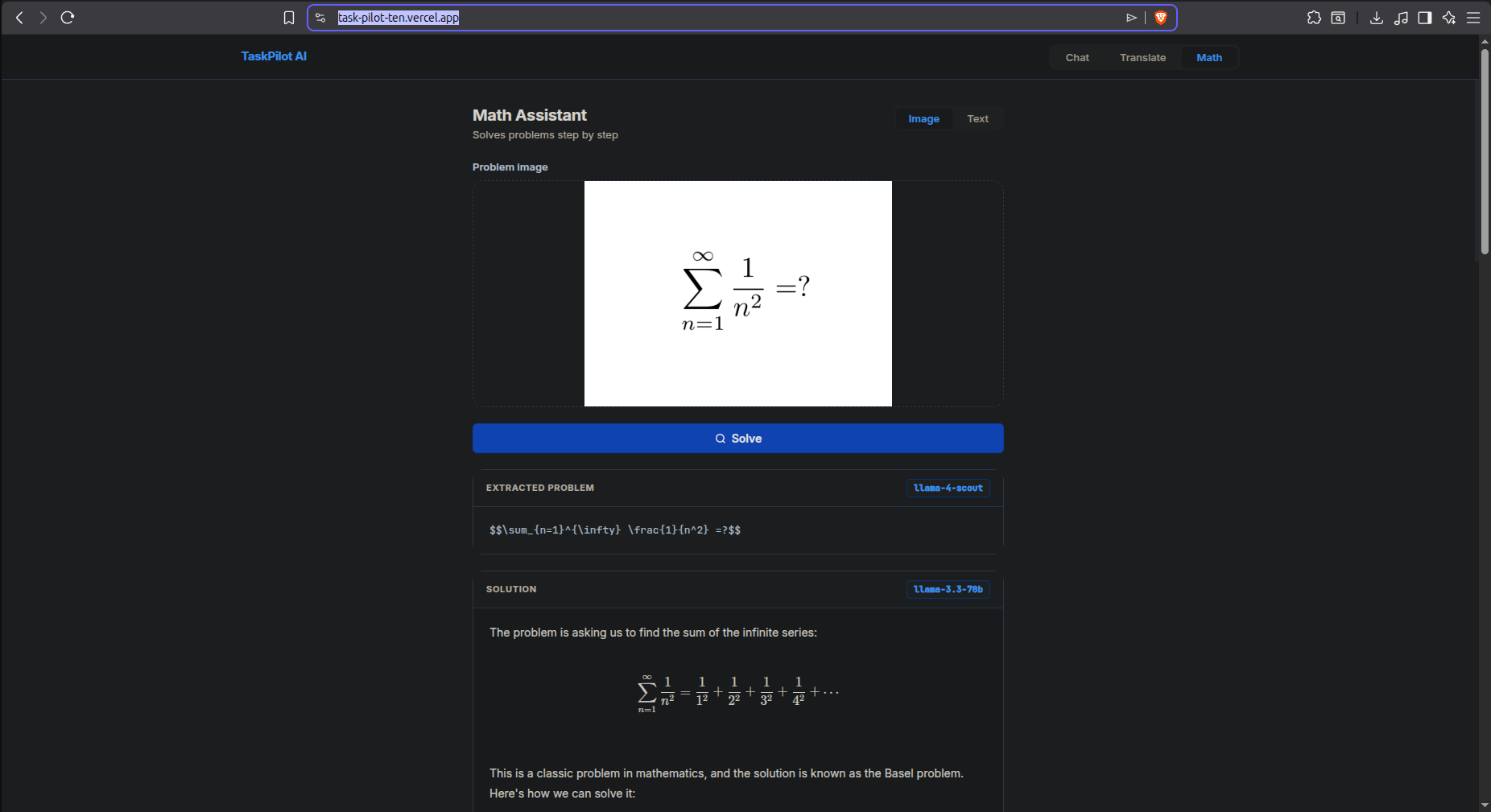The image size is (1491, 812).
Task: Reload the page with the refresh icon
Action: pyautogui.click(x=68, y=18)
